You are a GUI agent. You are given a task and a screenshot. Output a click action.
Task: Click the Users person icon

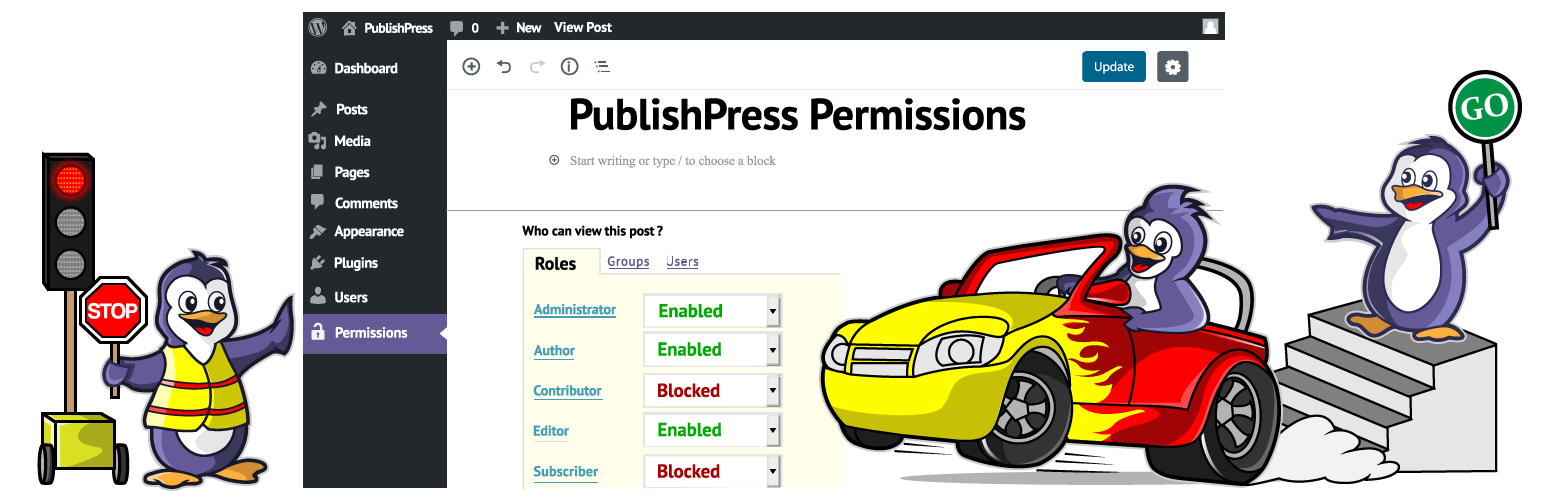pyautogui.click(x=318, y=296)
